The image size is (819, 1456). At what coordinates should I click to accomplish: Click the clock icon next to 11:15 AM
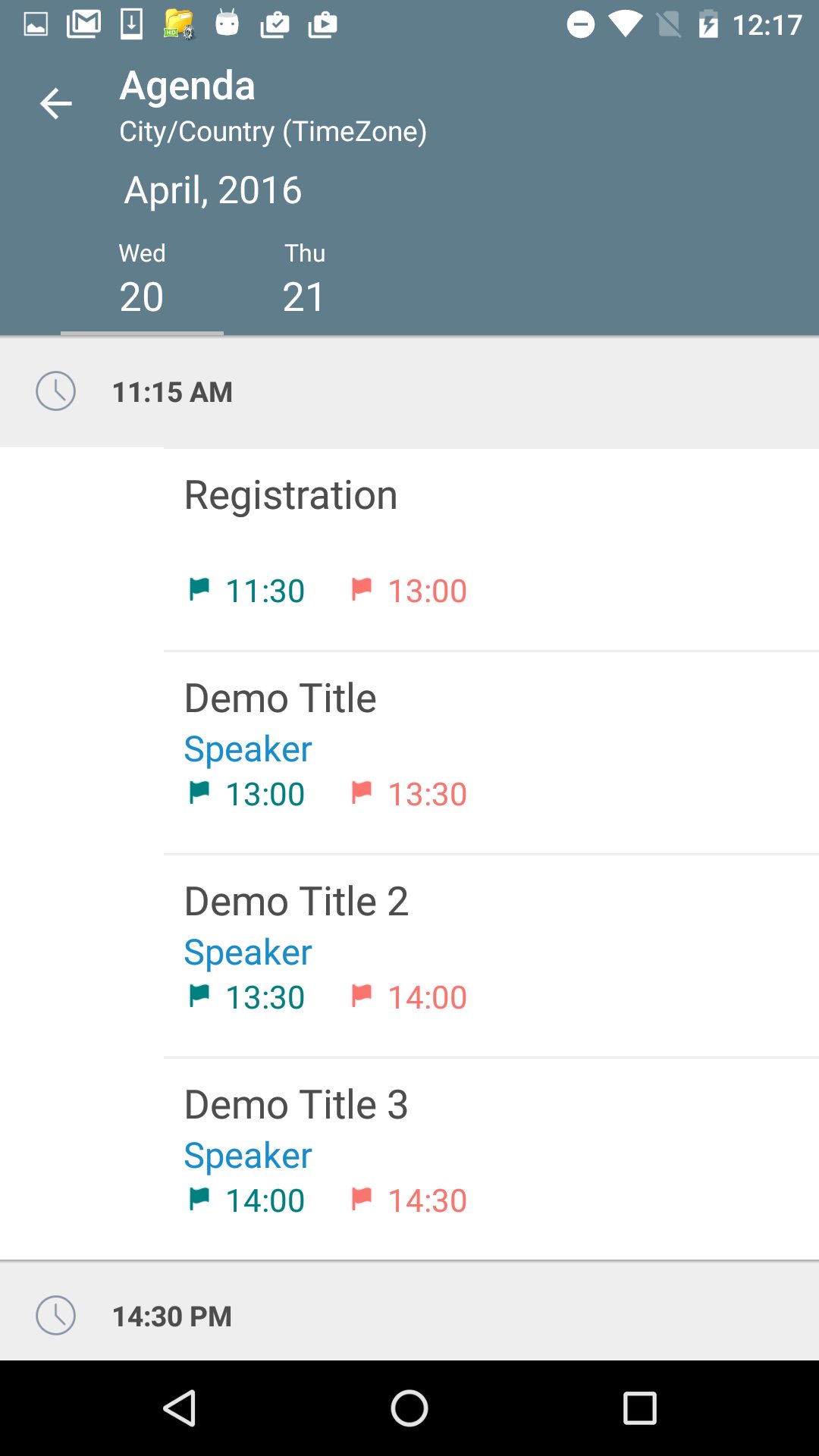[55, 391]
